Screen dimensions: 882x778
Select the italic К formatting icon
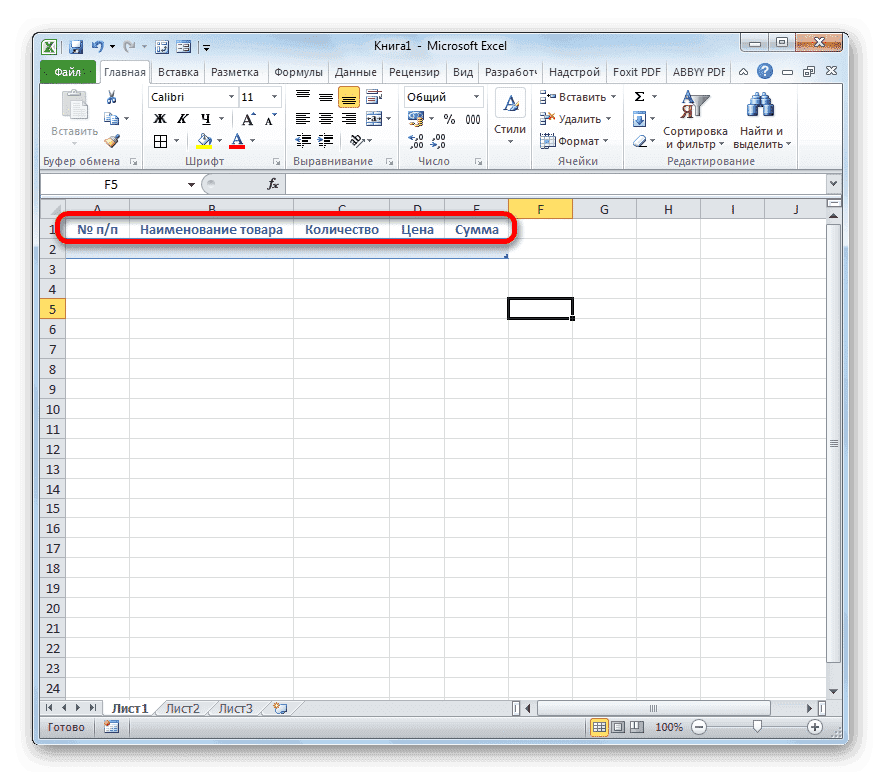pos(181,117)
